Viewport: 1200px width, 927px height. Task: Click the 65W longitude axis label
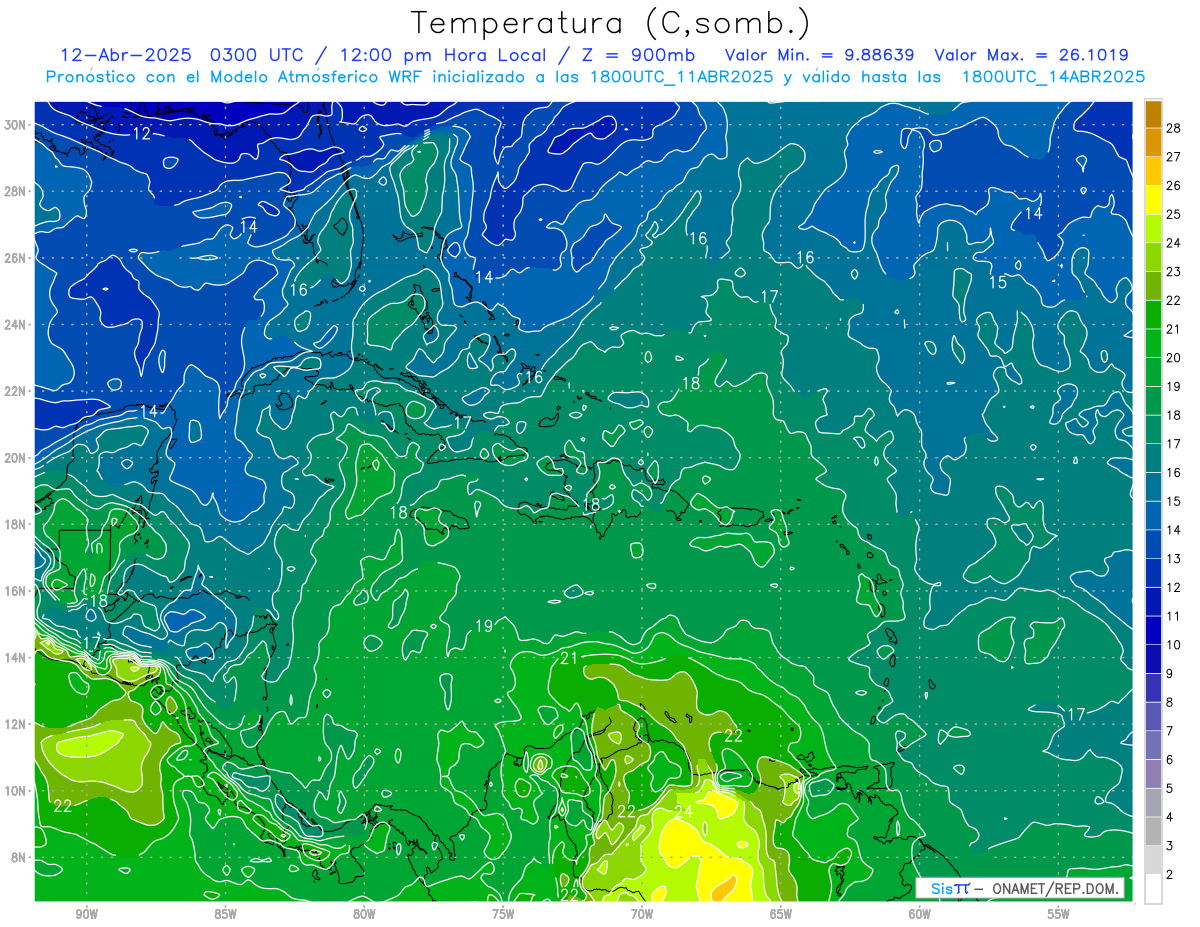point(781,914)
